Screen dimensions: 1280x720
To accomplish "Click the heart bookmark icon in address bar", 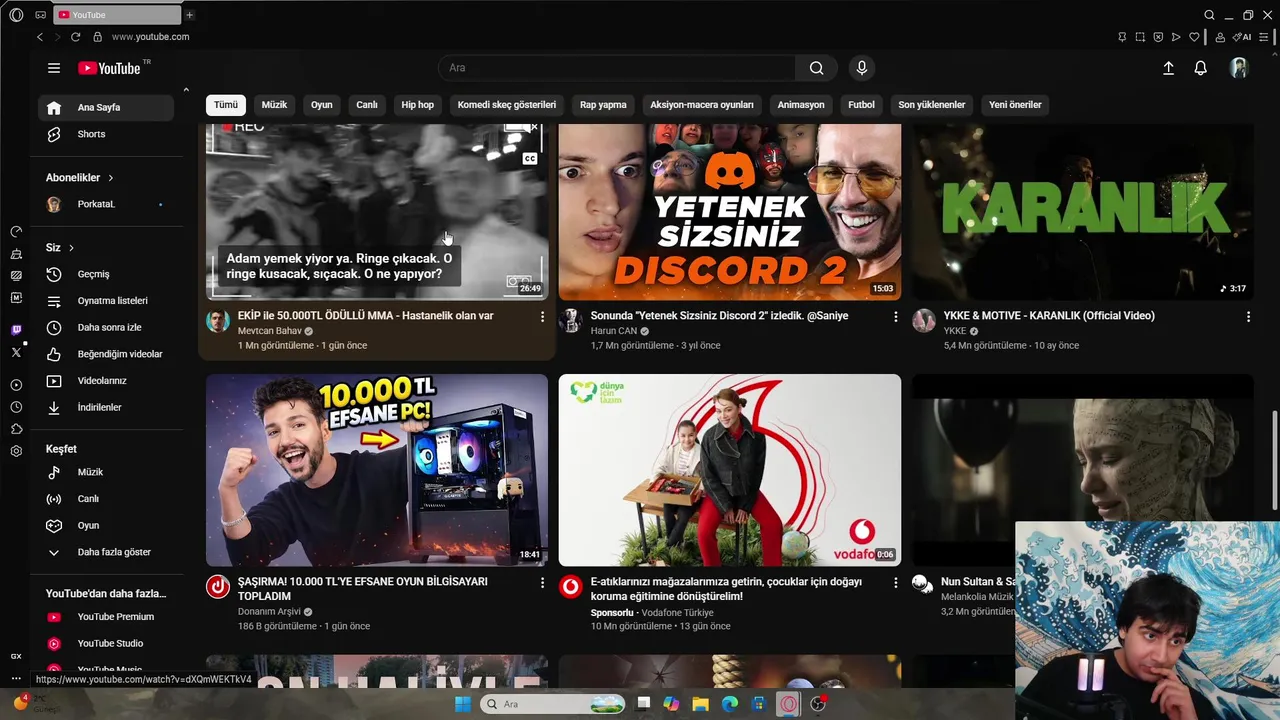I will 1195,37.
